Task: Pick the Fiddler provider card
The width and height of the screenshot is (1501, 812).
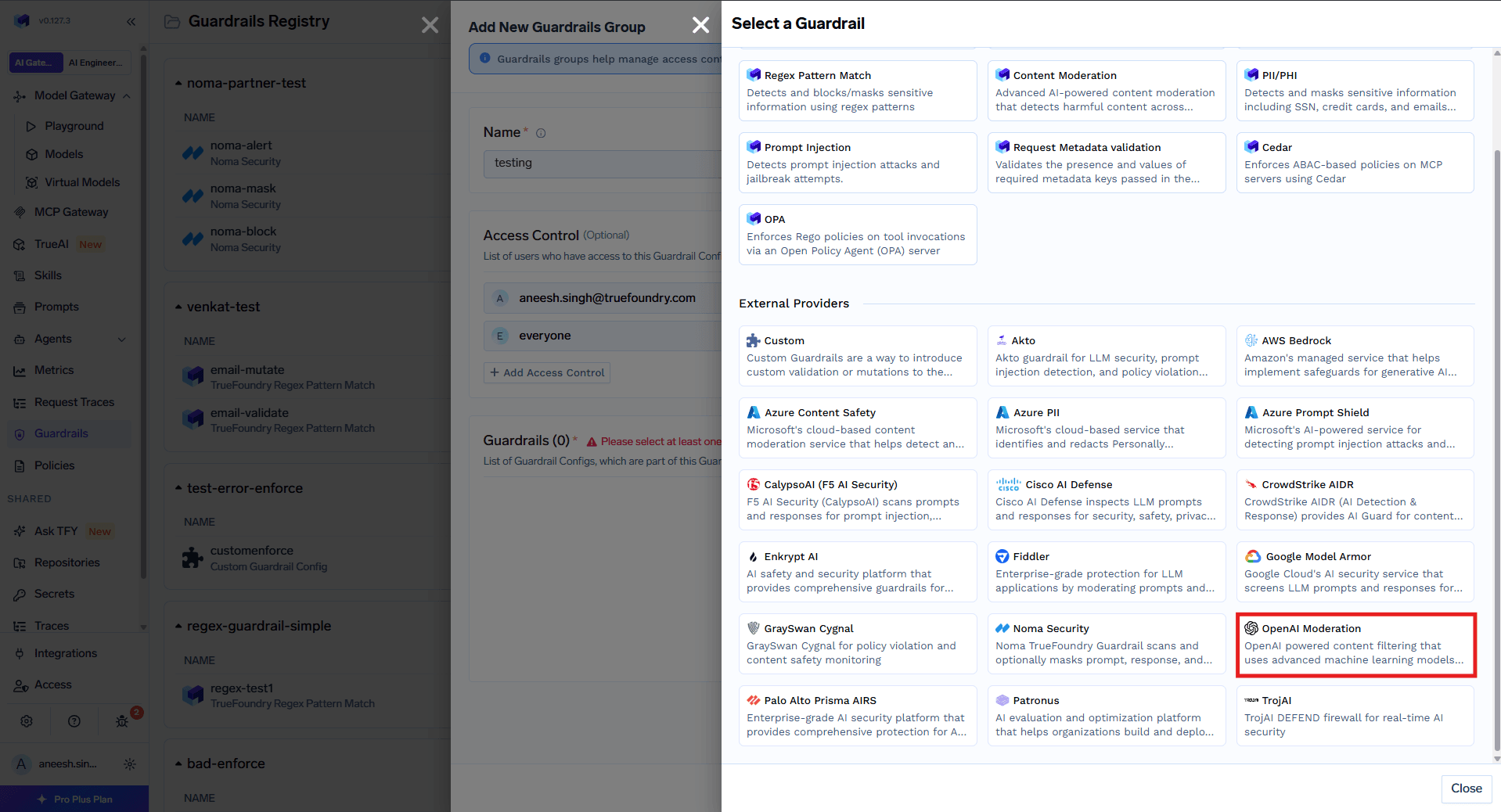Action: click(1107, 572)
